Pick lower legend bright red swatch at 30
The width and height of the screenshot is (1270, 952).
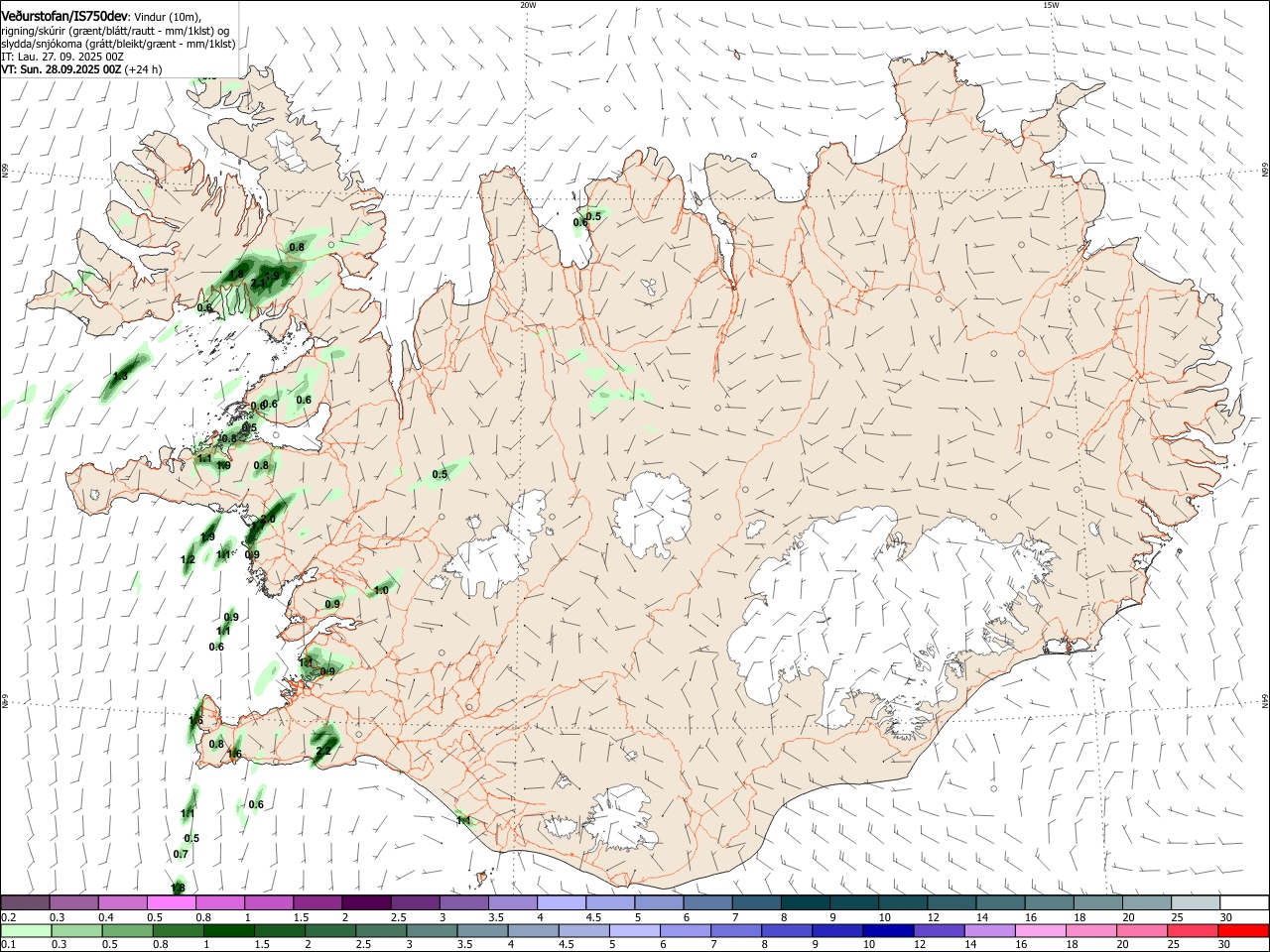(x=1242, y=930)
